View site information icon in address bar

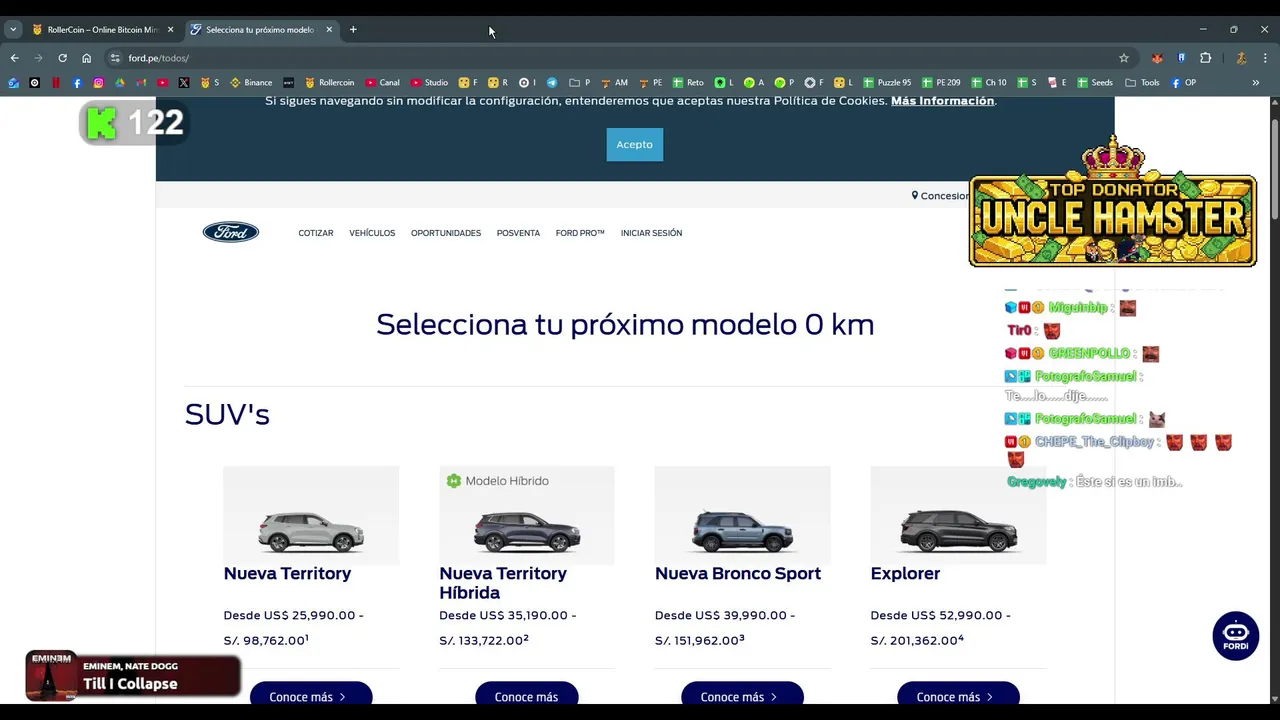pos(115,58)
